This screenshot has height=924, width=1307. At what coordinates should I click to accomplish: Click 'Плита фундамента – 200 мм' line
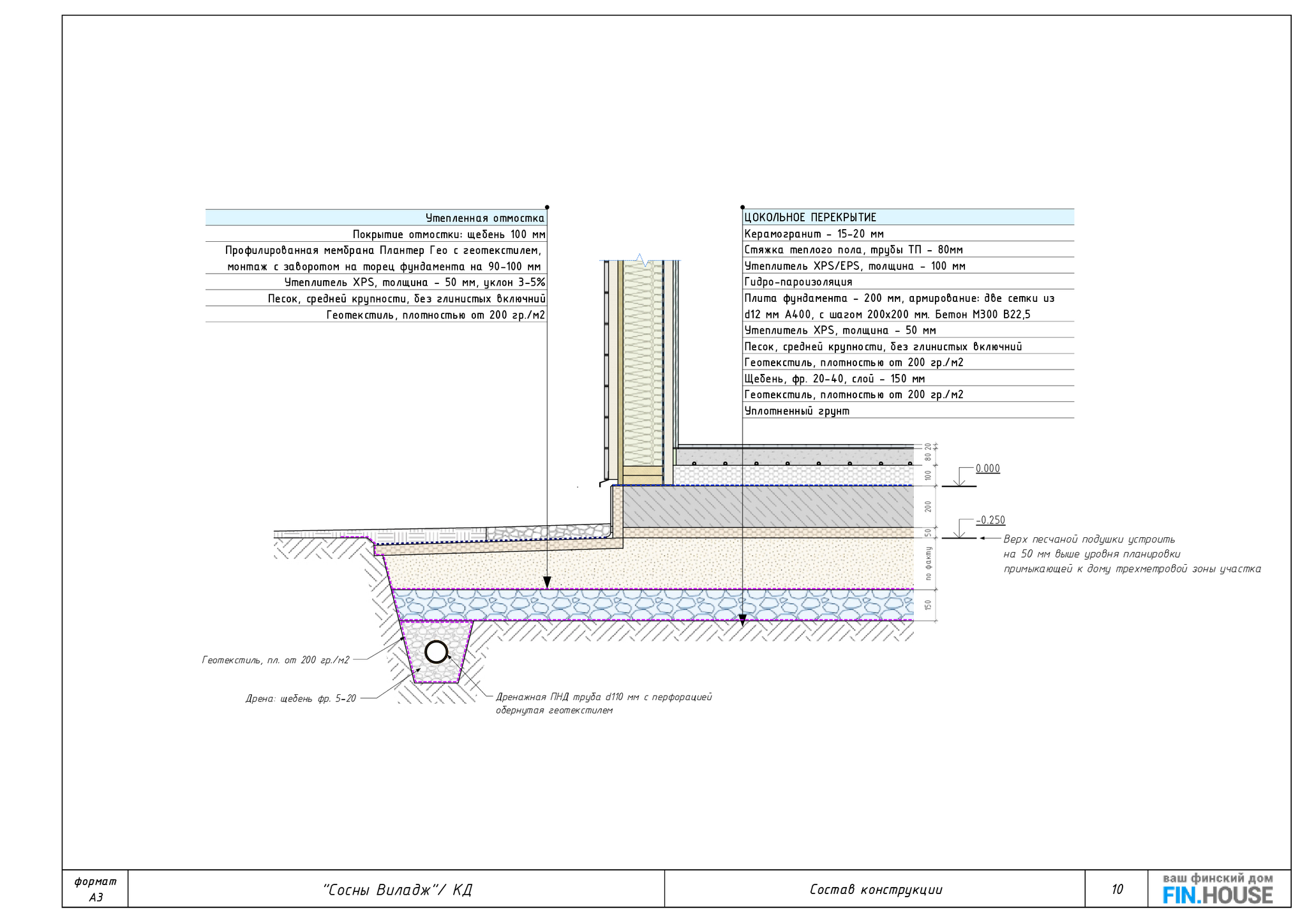pos(899,298)
